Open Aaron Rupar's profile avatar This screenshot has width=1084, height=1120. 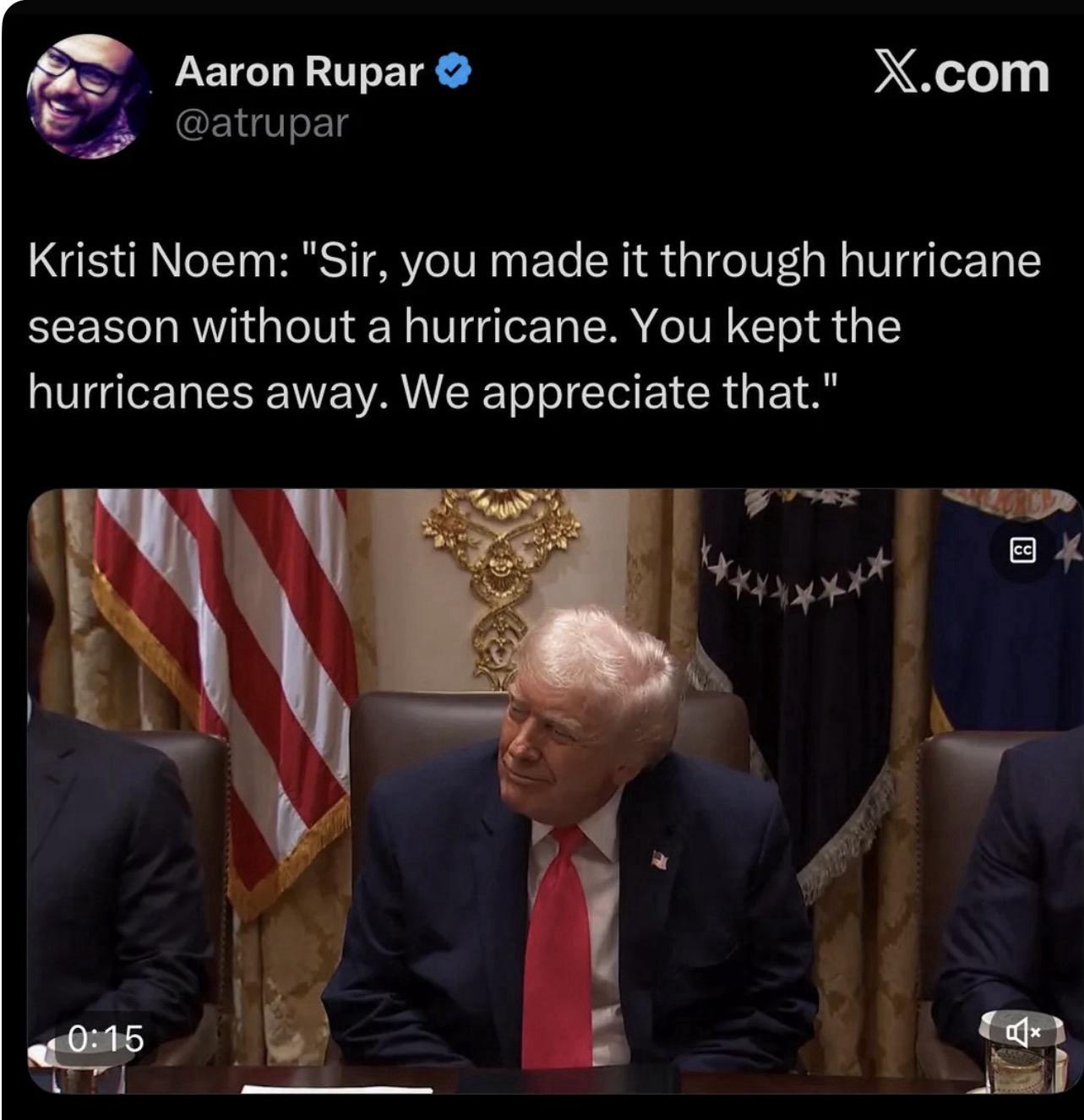[86, 95]
